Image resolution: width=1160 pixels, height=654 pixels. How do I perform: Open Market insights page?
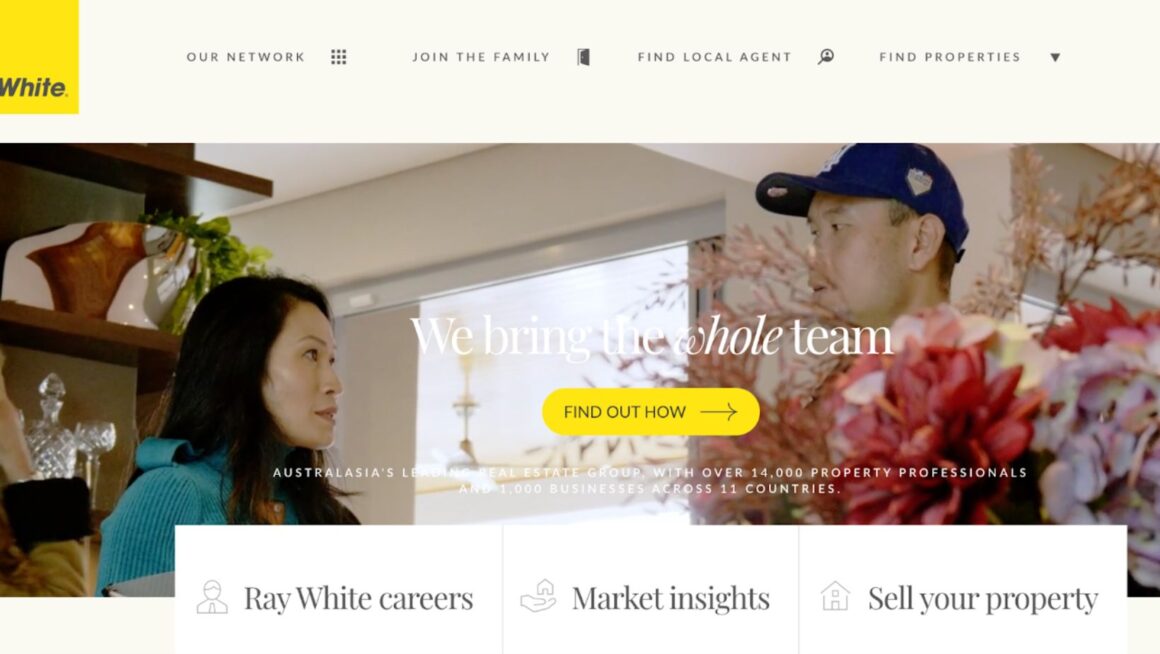click(x=670, y=598)
